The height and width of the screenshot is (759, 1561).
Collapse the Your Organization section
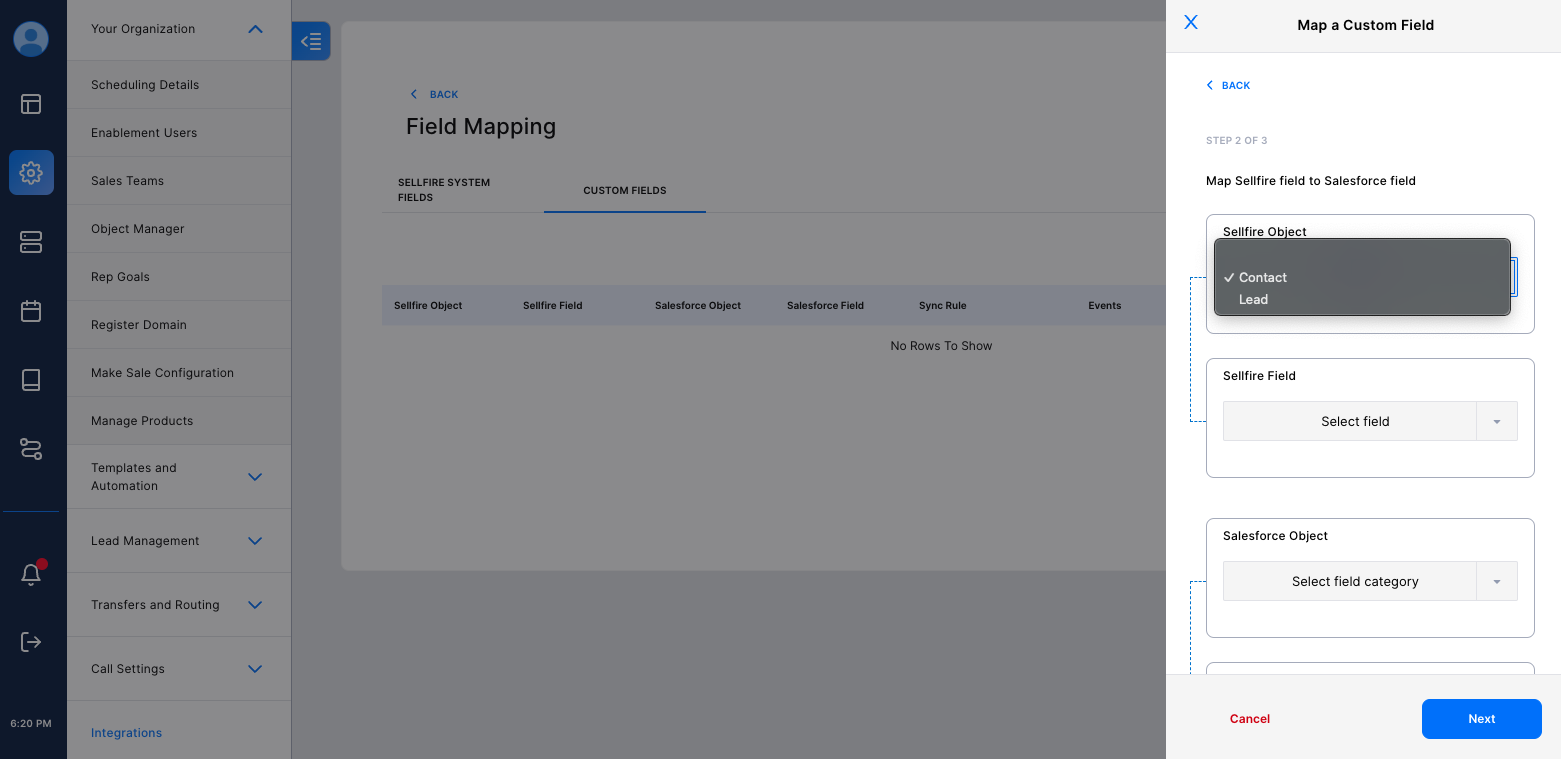point(255,29)
